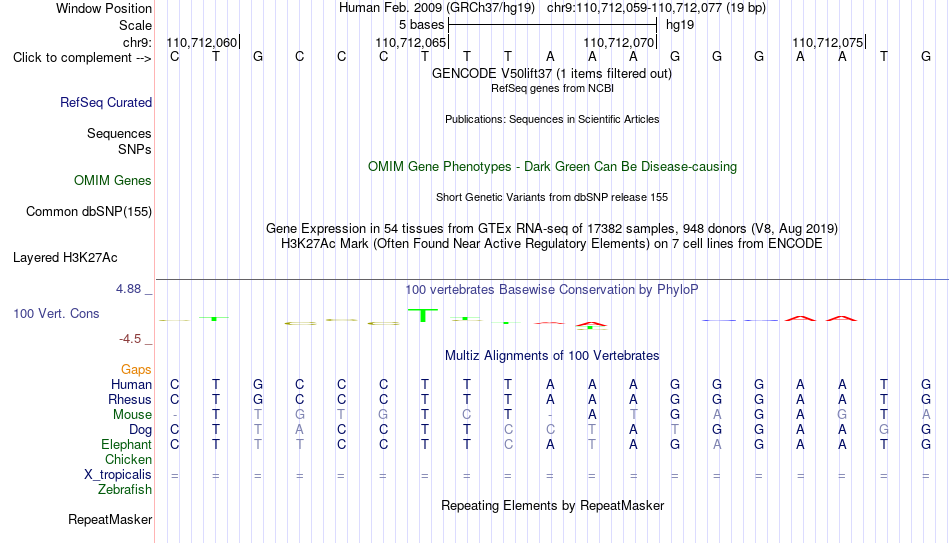Select the X_tropicalis species row label

tap(118, 475)
